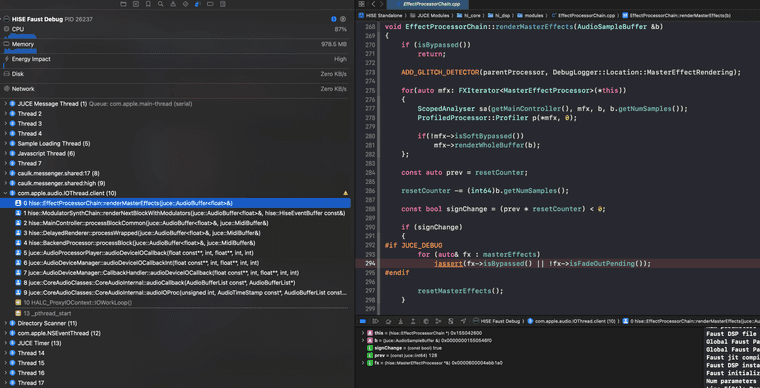Expand the 'this' variable in debugger

point(363,333)
